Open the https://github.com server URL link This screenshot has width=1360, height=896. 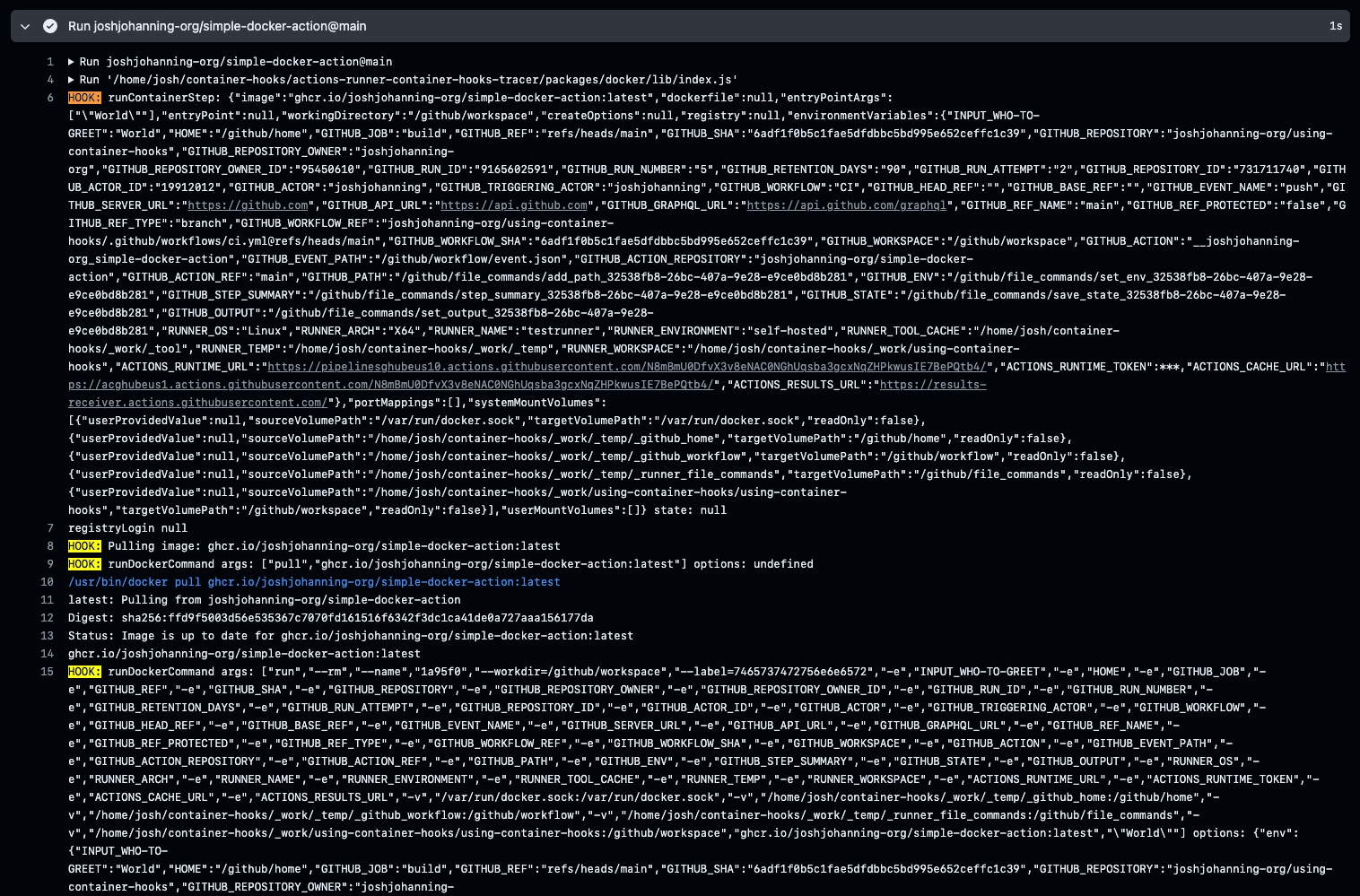[248, 205]
